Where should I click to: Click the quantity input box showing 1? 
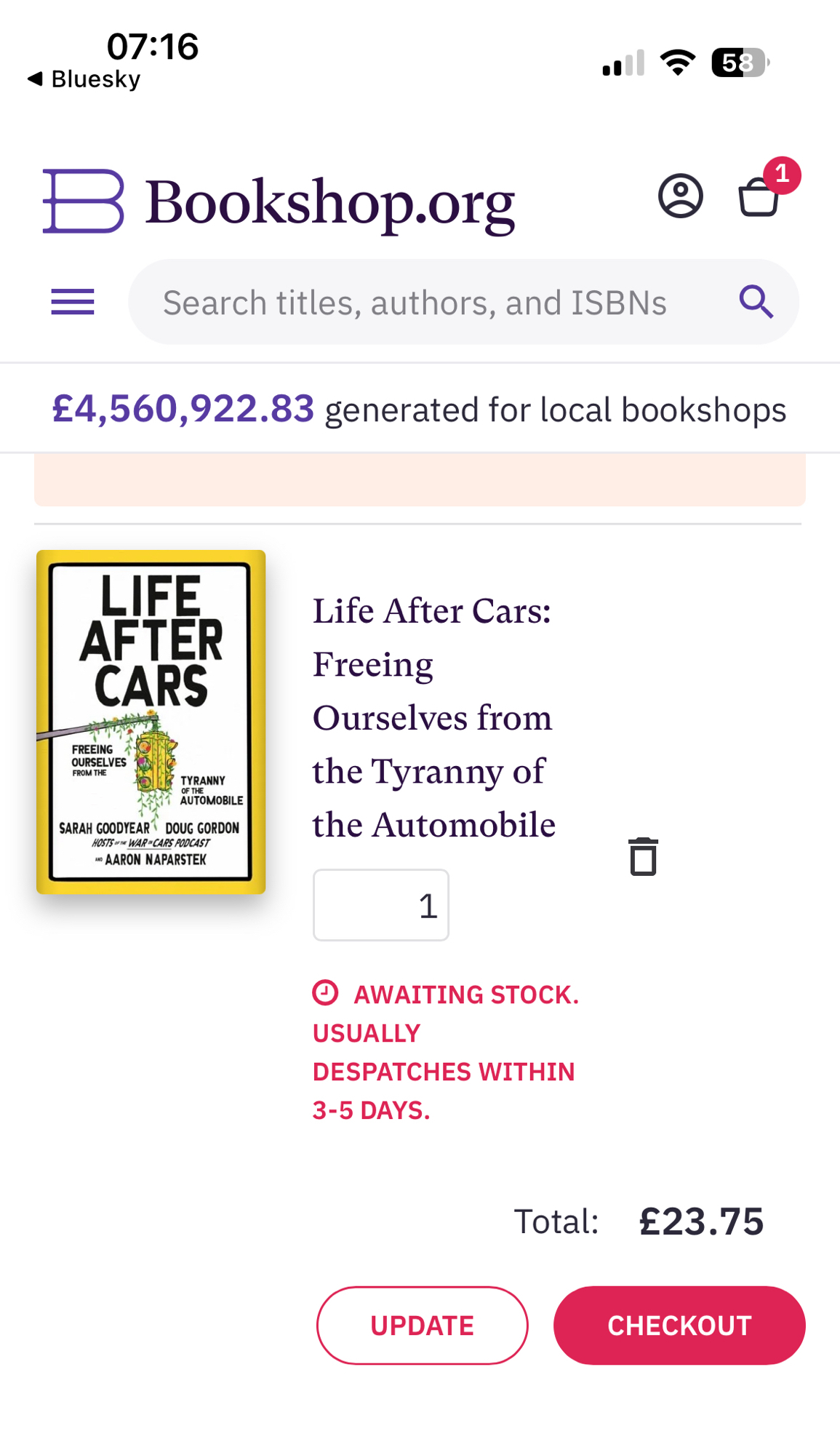pos(380,905)
